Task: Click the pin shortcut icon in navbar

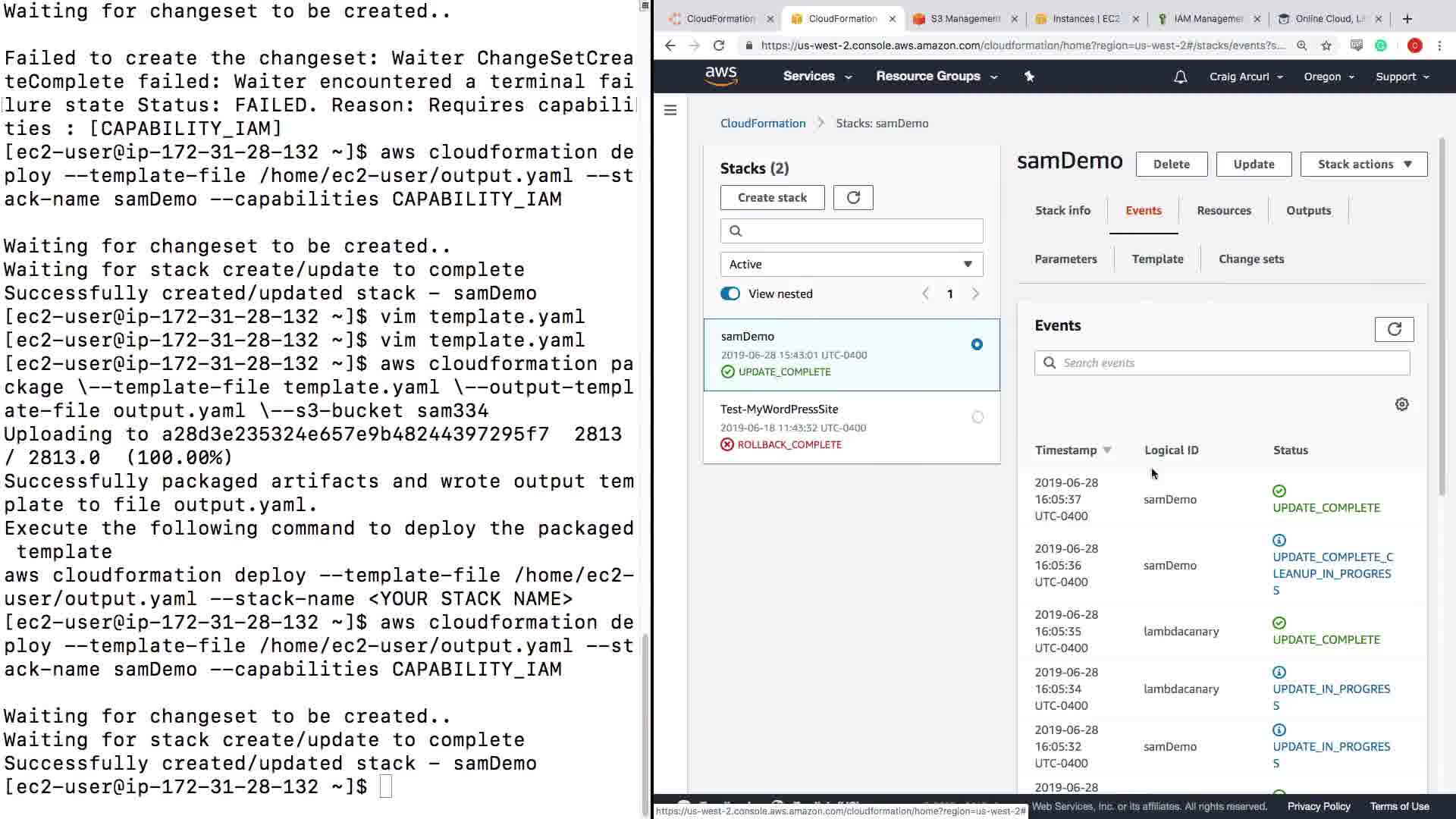Action: click(x=1029, y=77)
